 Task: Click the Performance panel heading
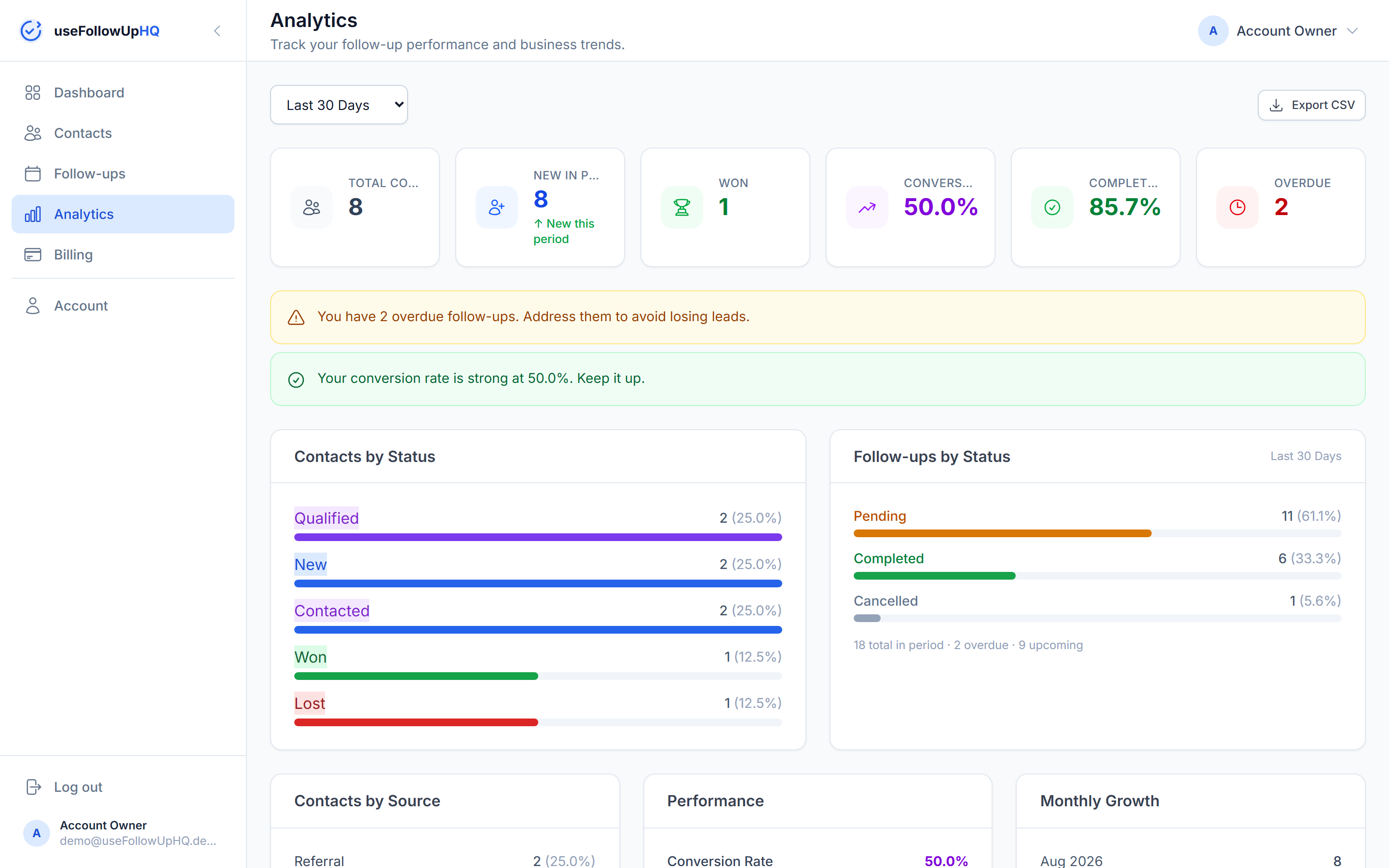point(715,801)
